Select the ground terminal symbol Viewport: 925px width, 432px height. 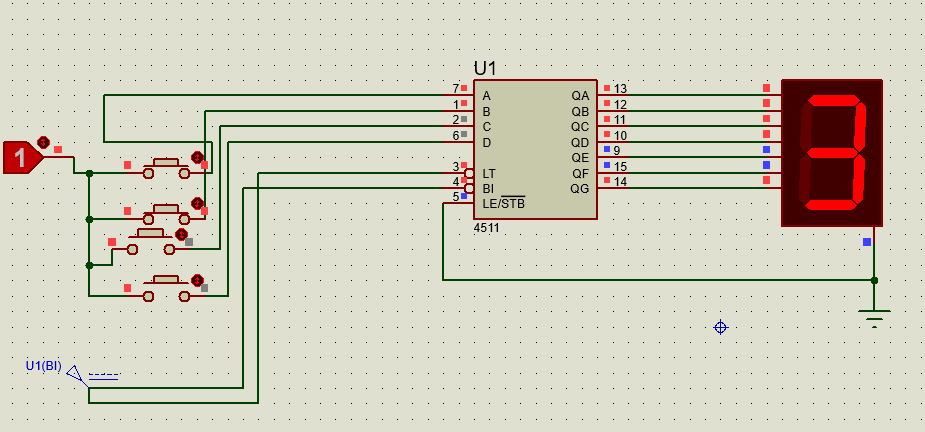tap(874, 318)
